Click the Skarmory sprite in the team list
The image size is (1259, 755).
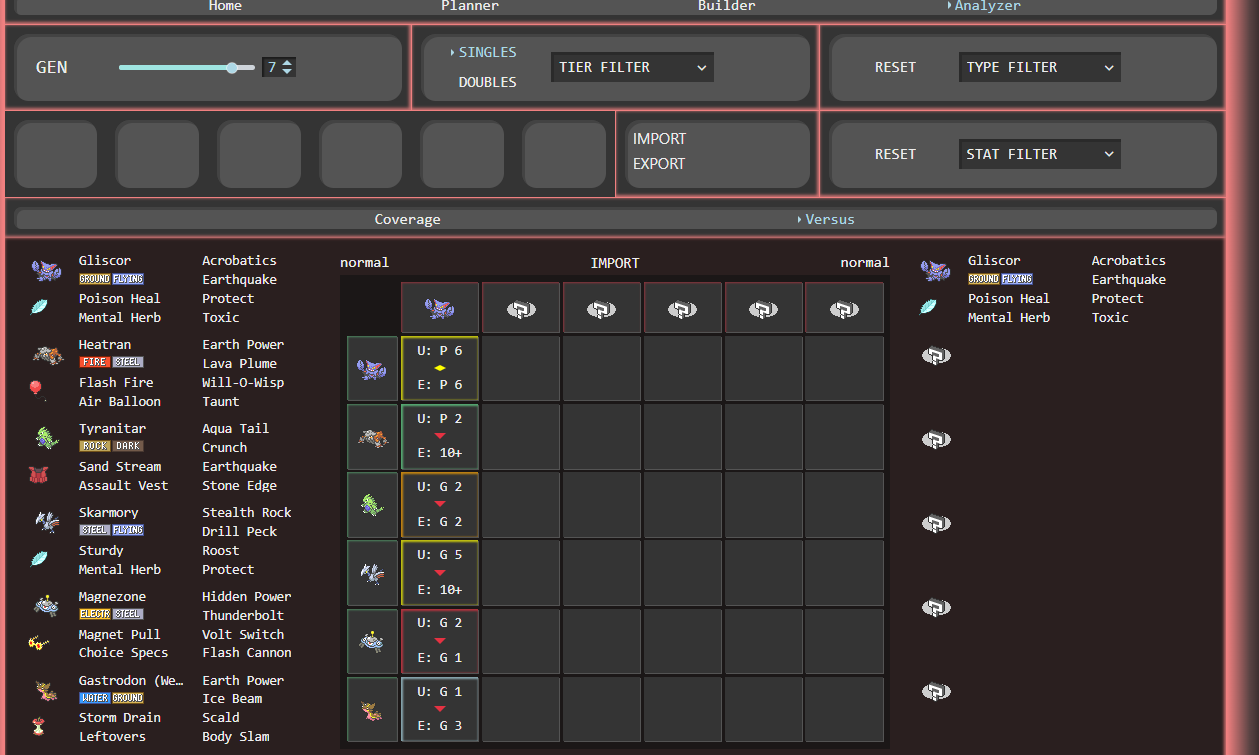coord(46,521)
